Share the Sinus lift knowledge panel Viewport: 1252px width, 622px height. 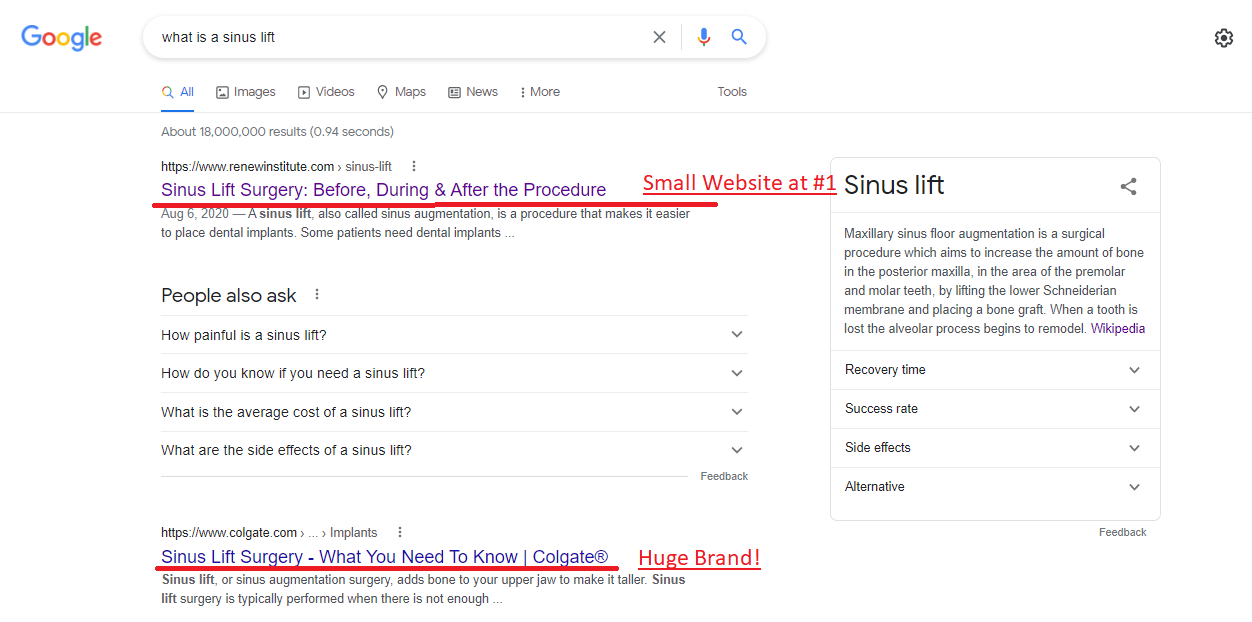click(1128, 186)
